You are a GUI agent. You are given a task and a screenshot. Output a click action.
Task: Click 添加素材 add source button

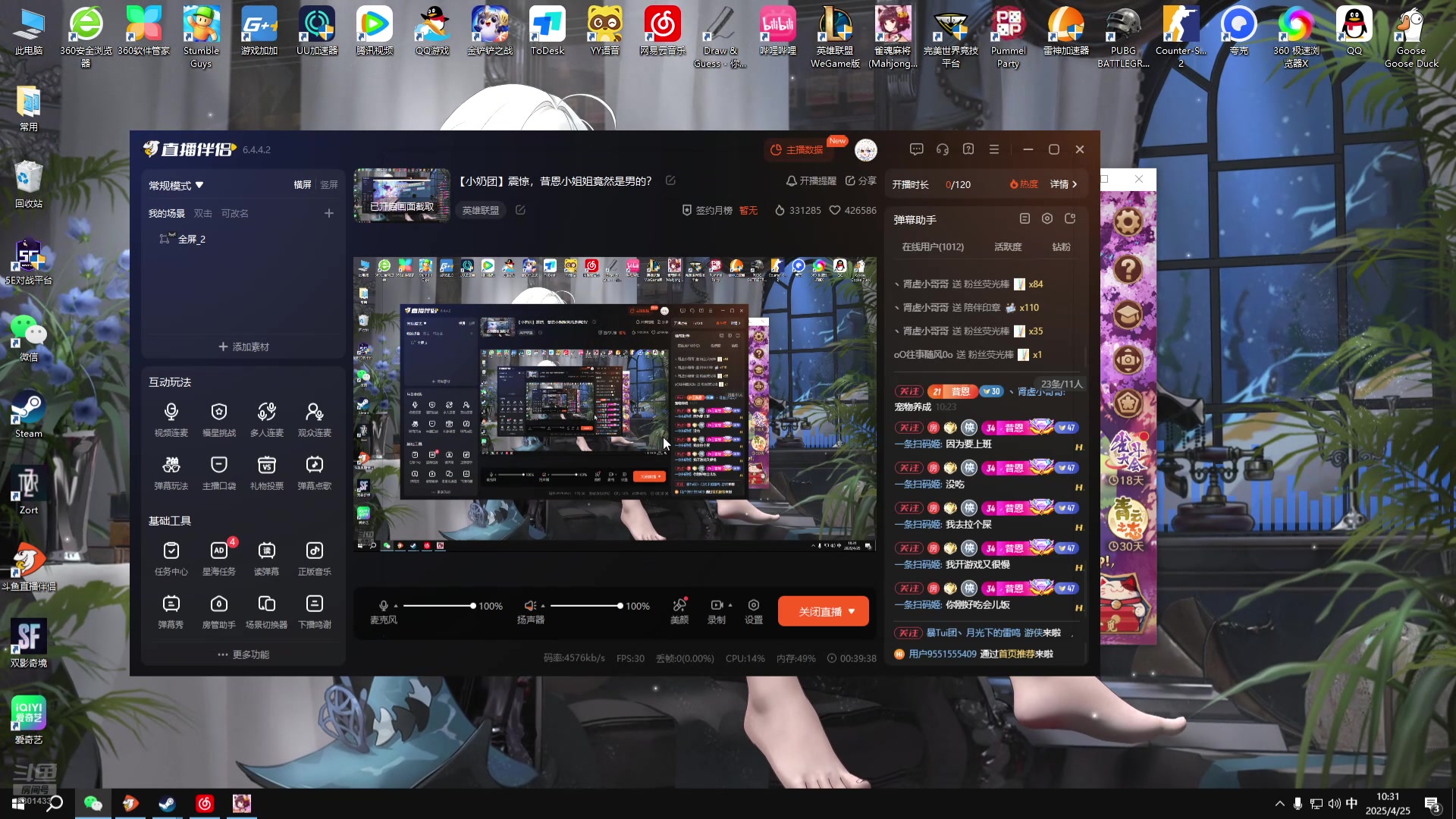coord(244,347)
